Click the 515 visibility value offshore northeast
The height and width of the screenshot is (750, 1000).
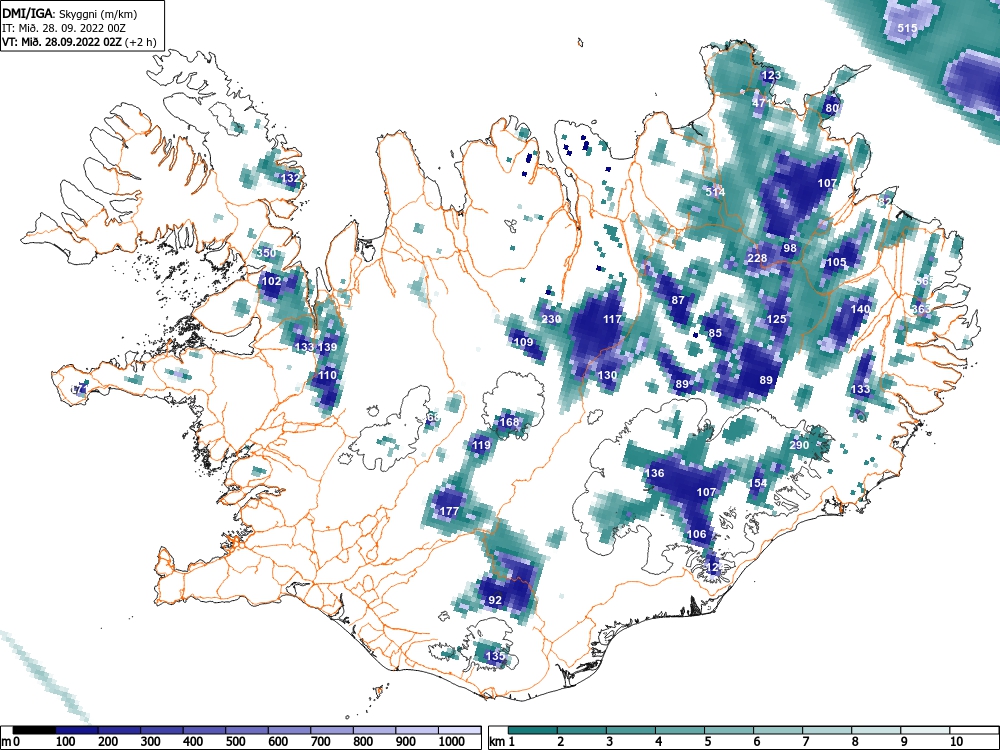[x=908, y=28]
